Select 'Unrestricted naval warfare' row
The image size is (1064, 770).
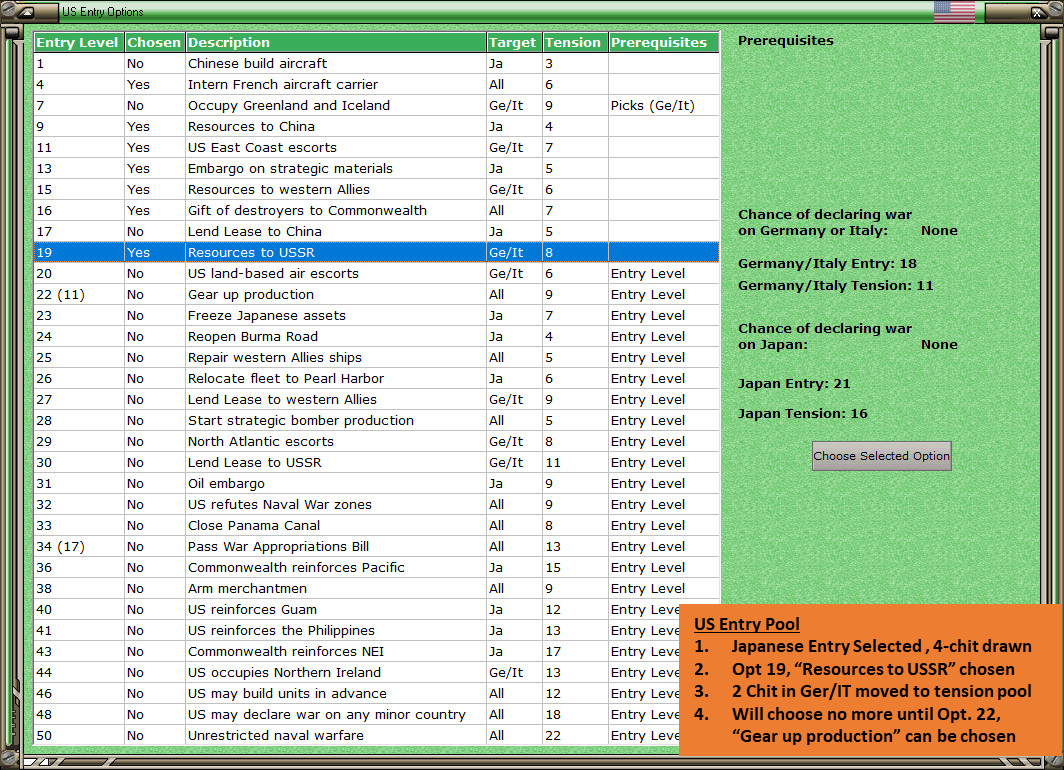click(x=357, y=736)
